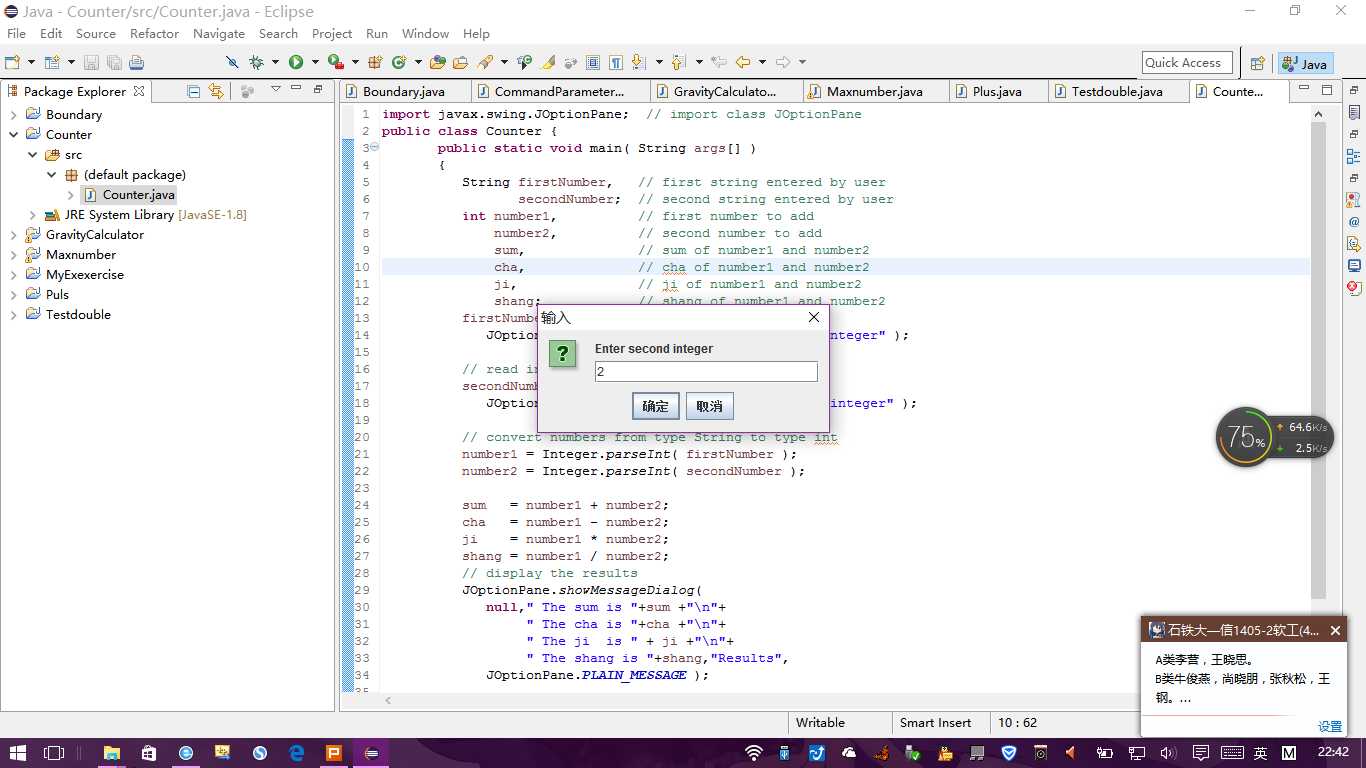The height and width of the screenshot is (768, 1366).
Task: Click the volume icon in system tray
Action: pos(1167,752)
